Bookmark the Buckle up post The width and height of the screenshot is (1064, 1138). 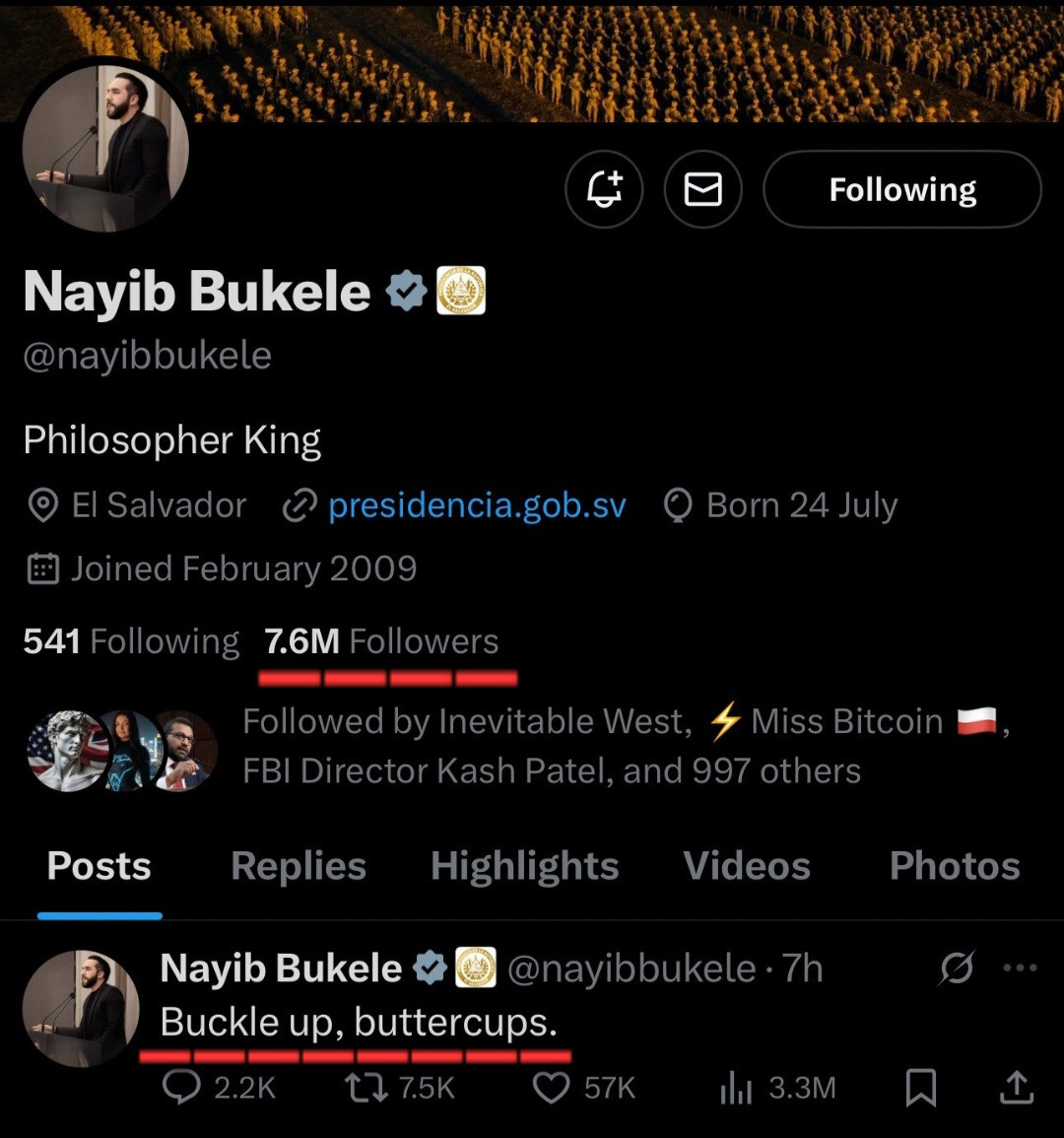tap(920, 1087)
